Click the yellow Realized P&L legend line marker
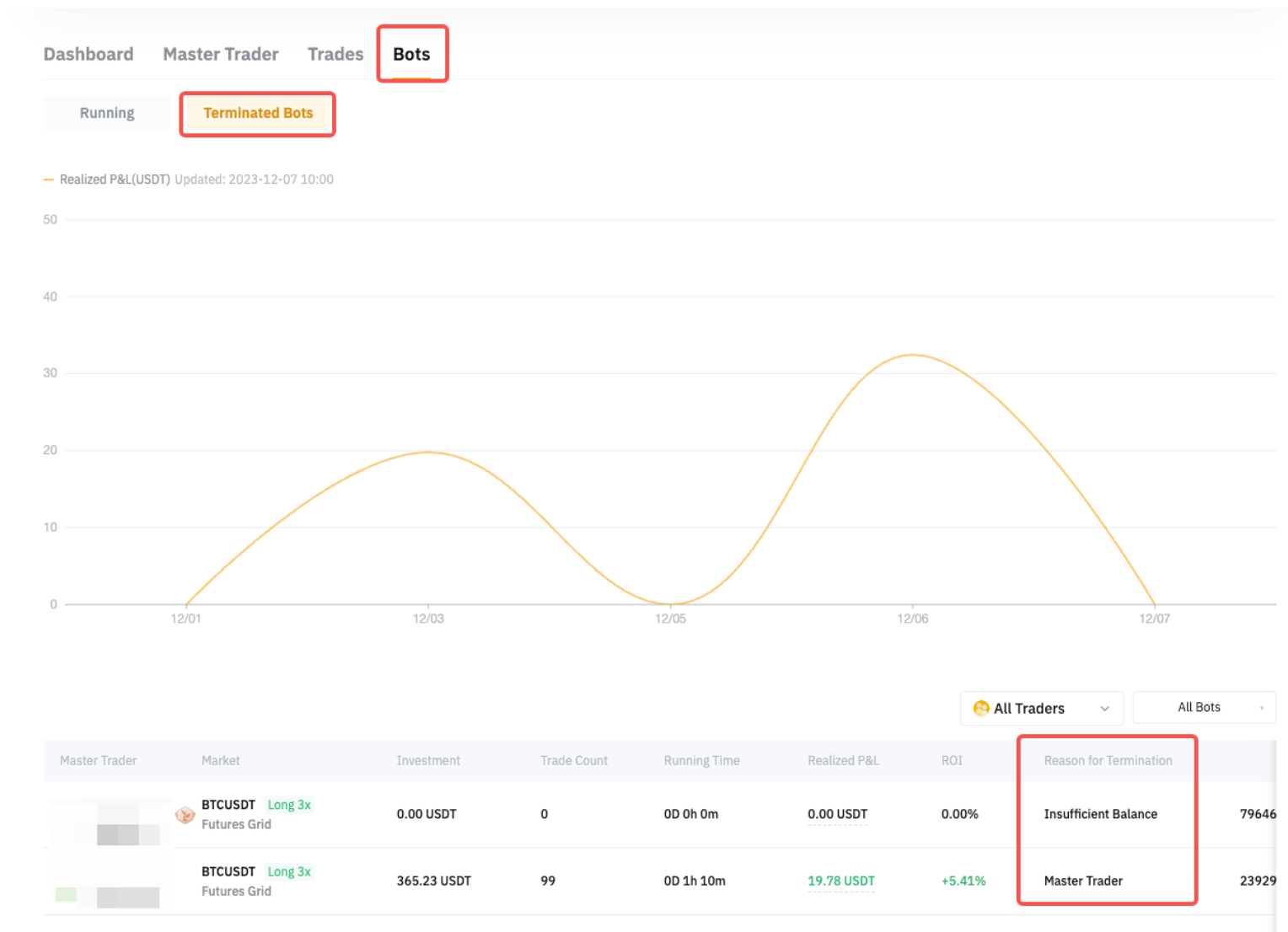The width and height of the screenshot is (1288, 932). pyautogui.click(x=49, y=179)
